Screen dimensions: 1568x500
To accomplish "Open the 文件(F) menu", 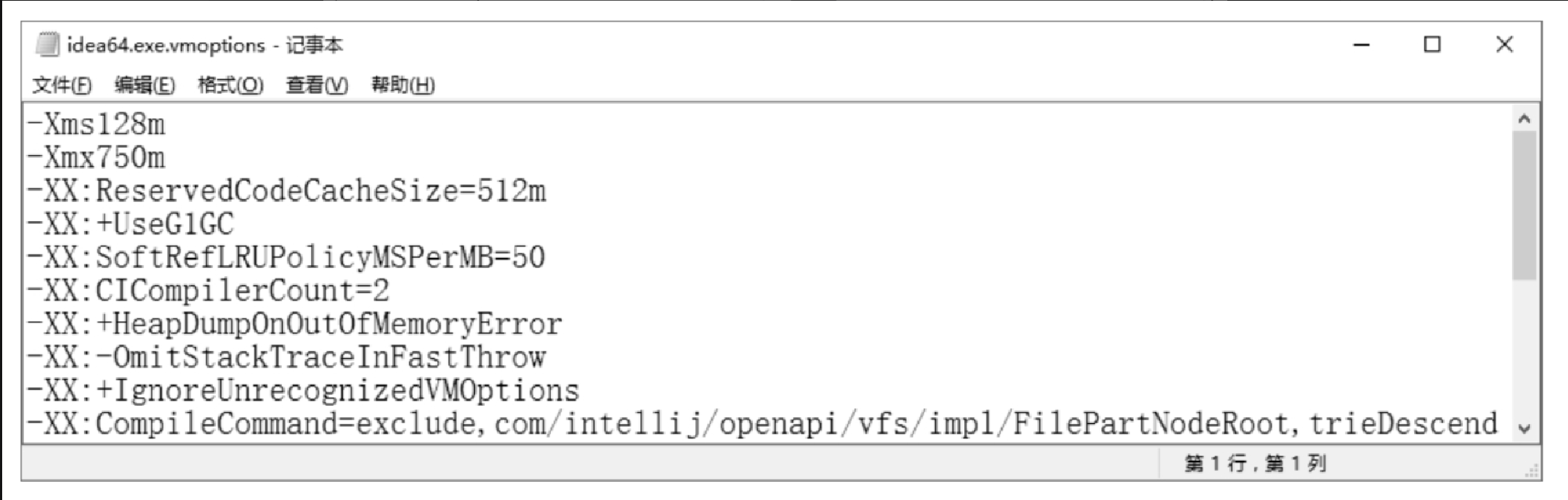I will [62, 85].
